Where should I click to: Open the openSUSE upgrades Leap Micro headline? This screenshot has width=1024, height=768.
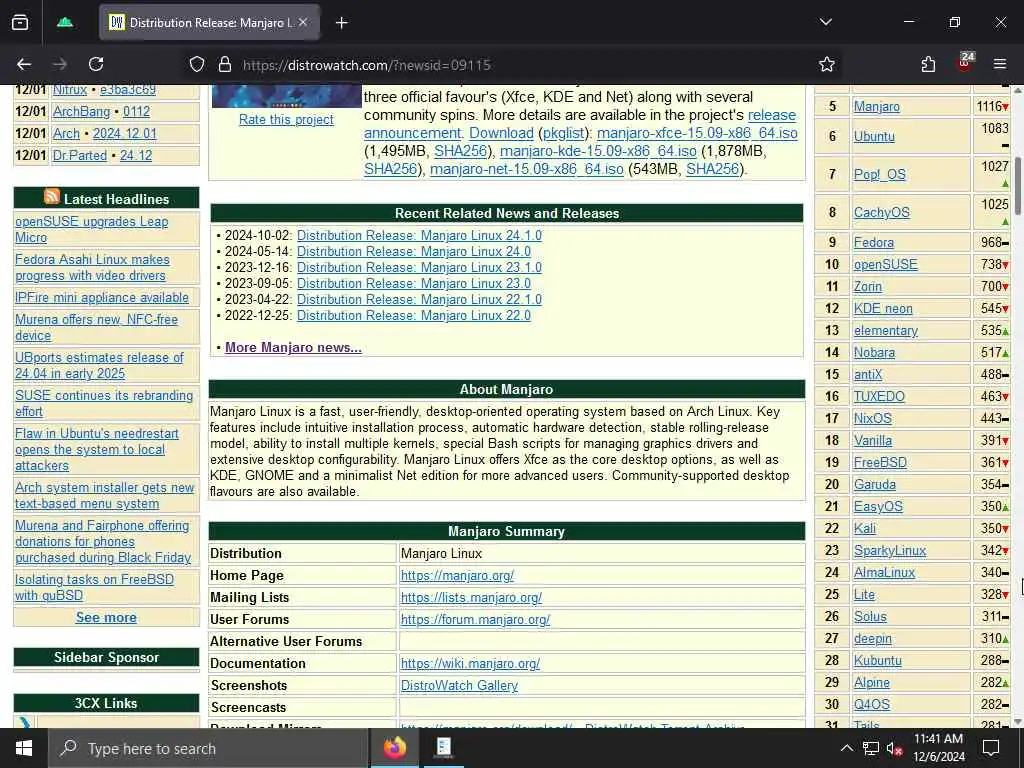point(91,229)
